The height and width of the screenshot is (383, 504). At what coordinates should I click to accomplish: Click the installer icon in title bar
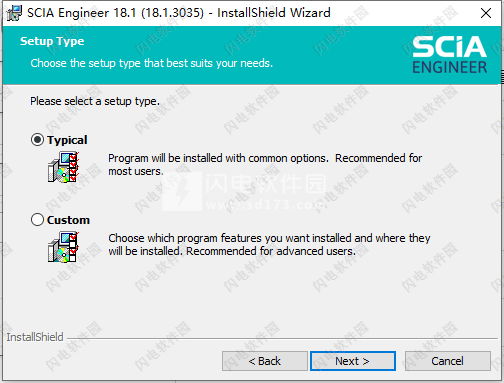tap(14, 13)
